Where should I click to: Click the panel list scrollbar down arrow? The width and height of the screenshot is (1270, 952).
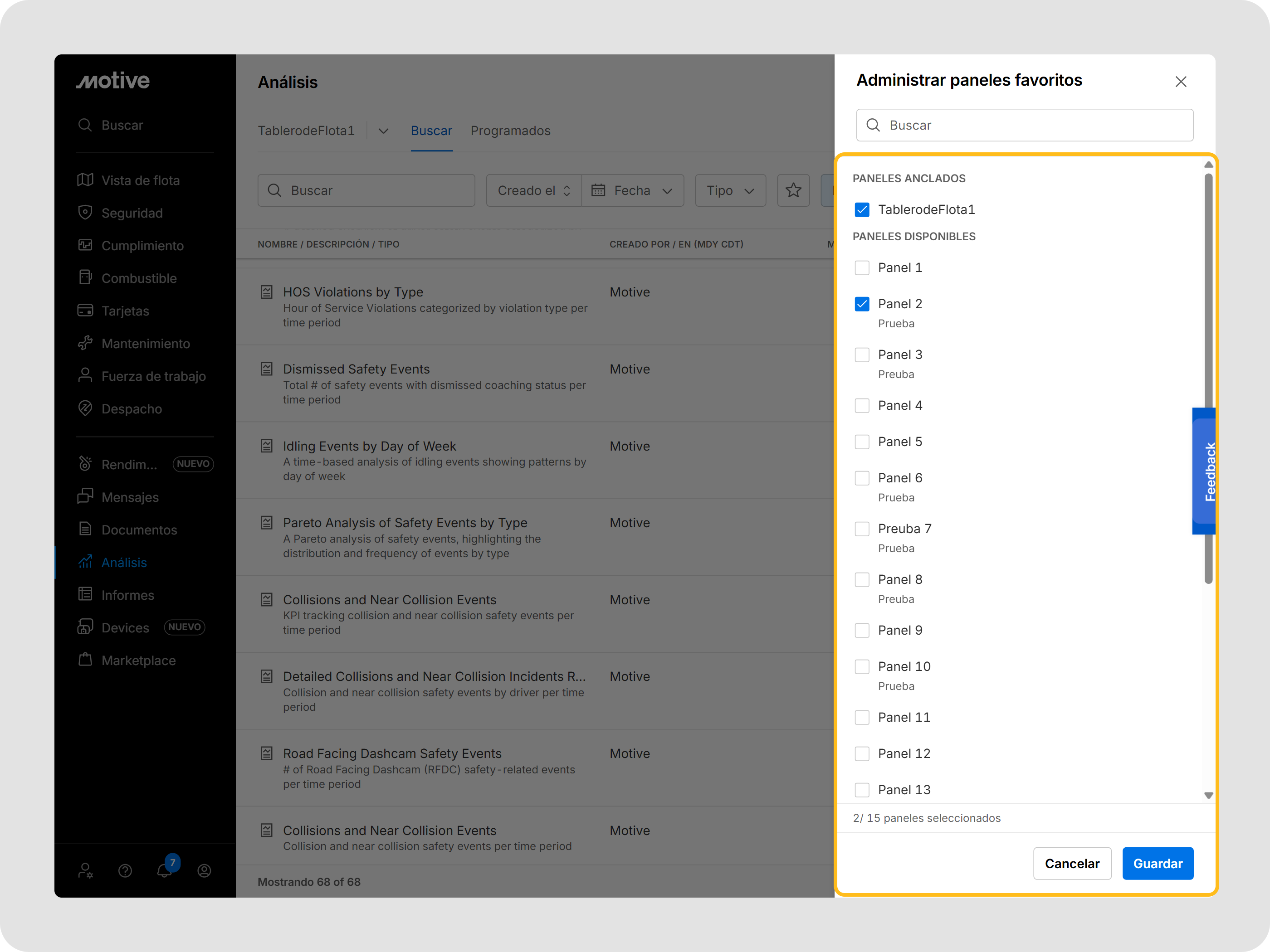pos(1208,795)
